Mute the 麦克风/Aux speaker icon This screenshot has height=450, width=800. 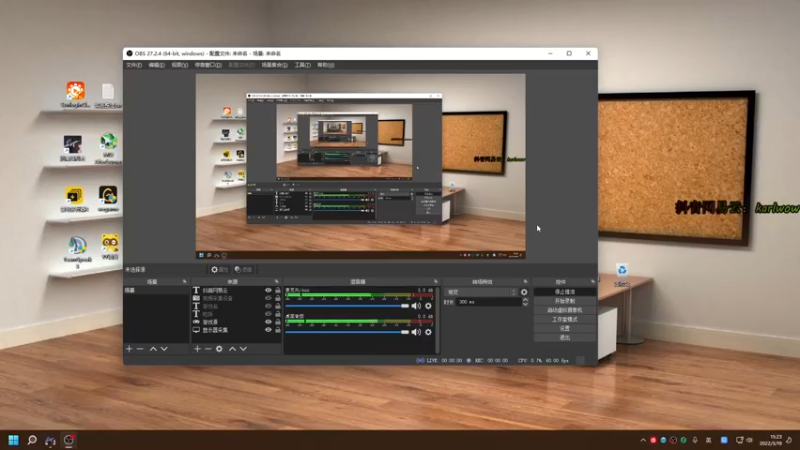point(416,306)
